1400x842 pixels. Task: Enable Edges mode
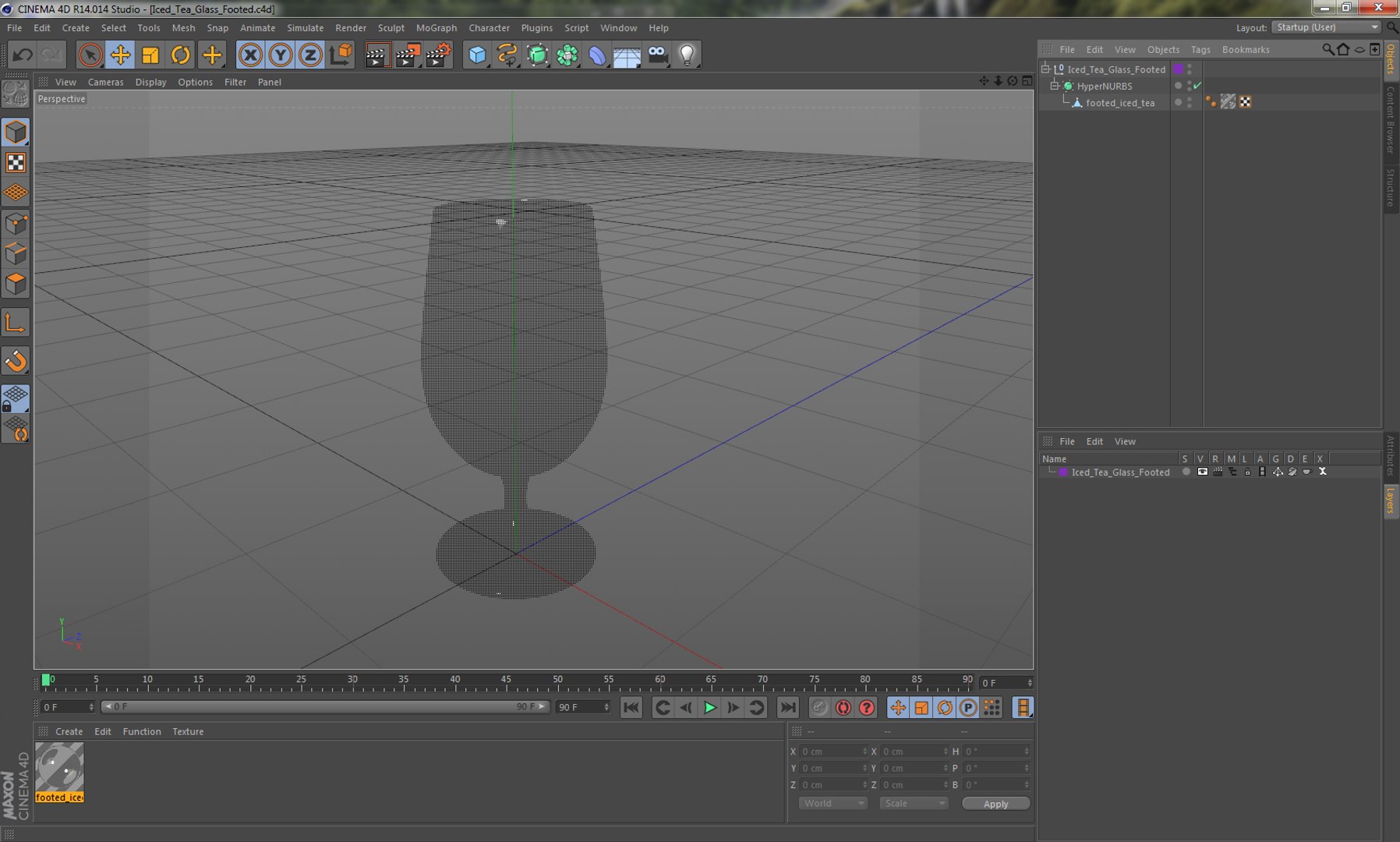[16, 254]
